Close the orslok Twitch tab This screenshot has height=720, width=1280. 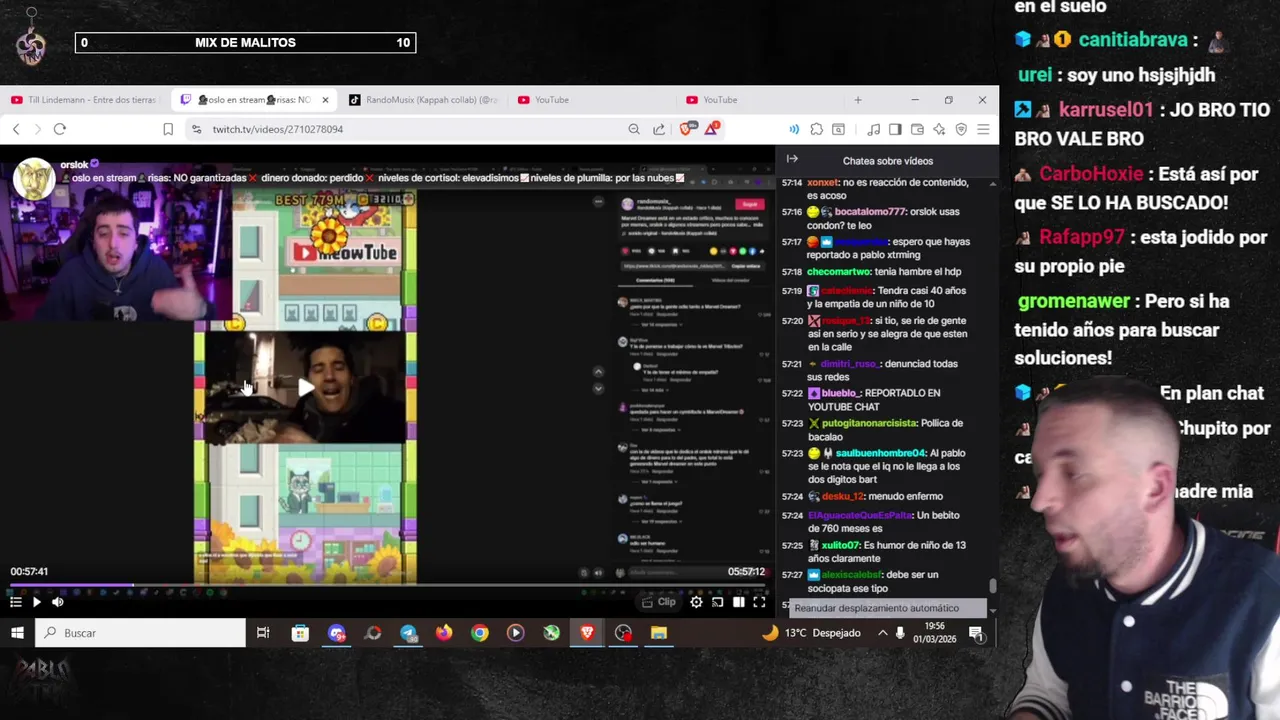tap(325, 100)
